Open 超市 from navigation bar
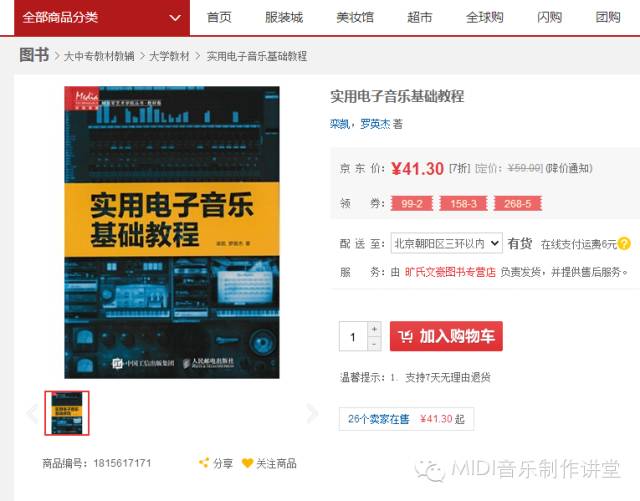 (x=420, y=17)
